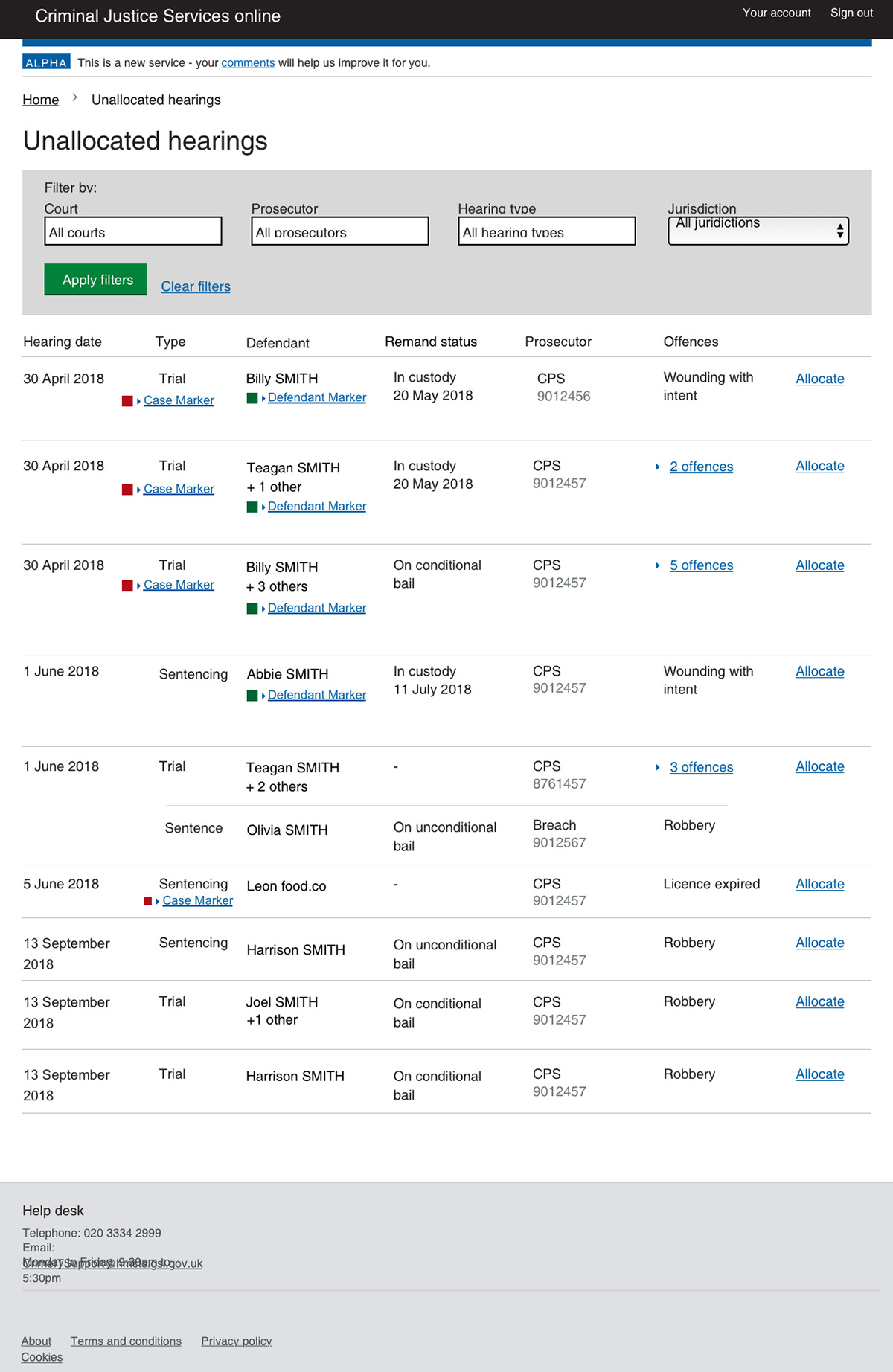Screen dimensions: 893x1372
Task: Open the Jurisdiction dropdown
Action: [x=758, y=231]
